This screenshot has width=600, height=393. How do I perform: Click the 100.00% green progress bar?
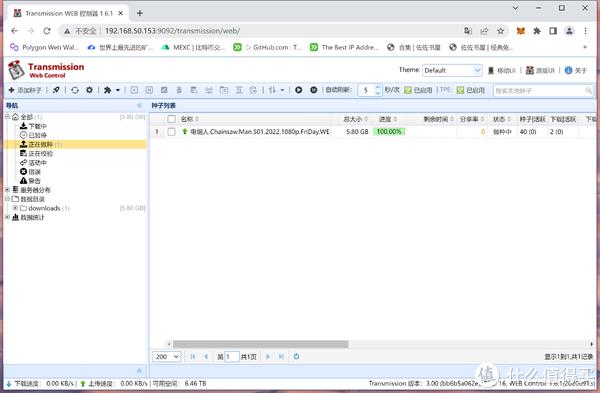pos(389,132)
